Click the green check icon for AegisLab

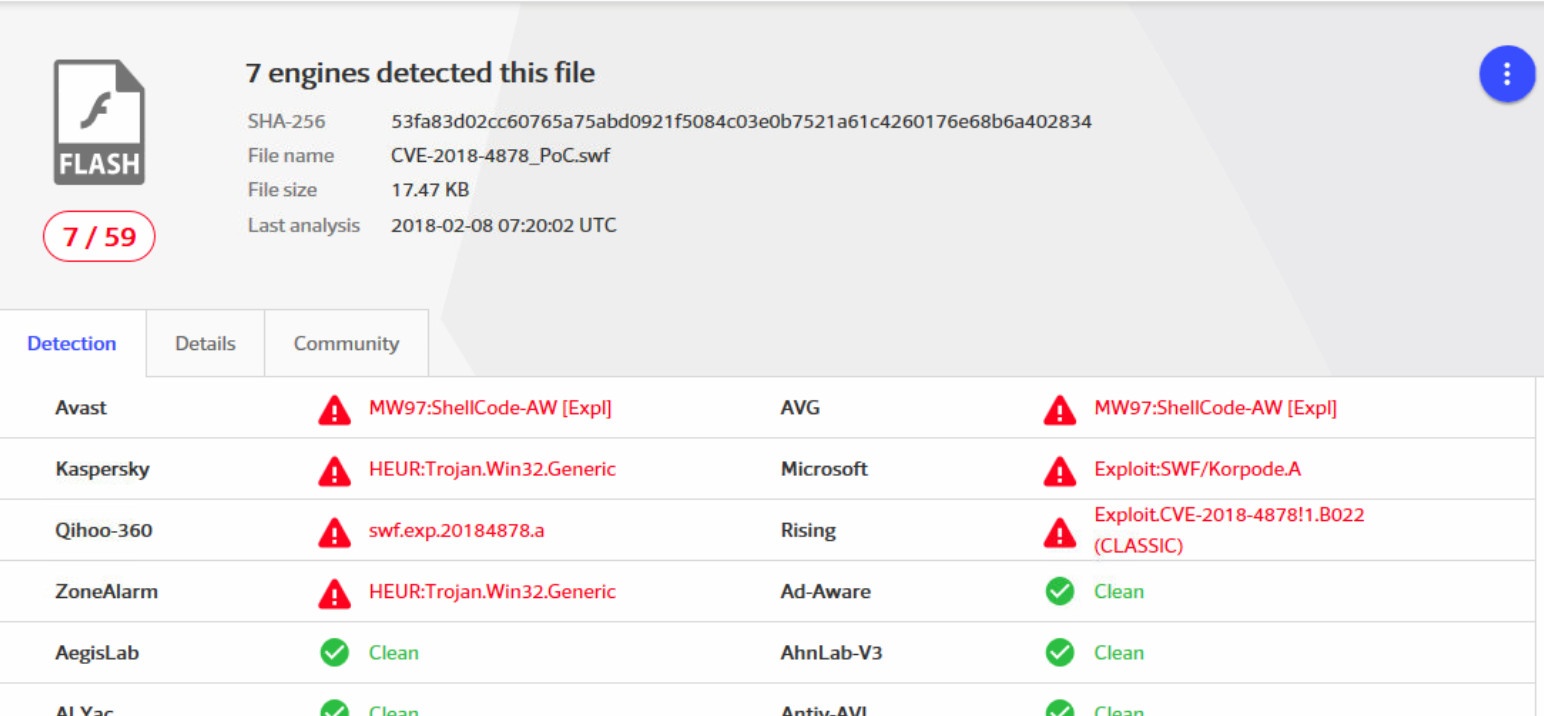click(334, 653)
